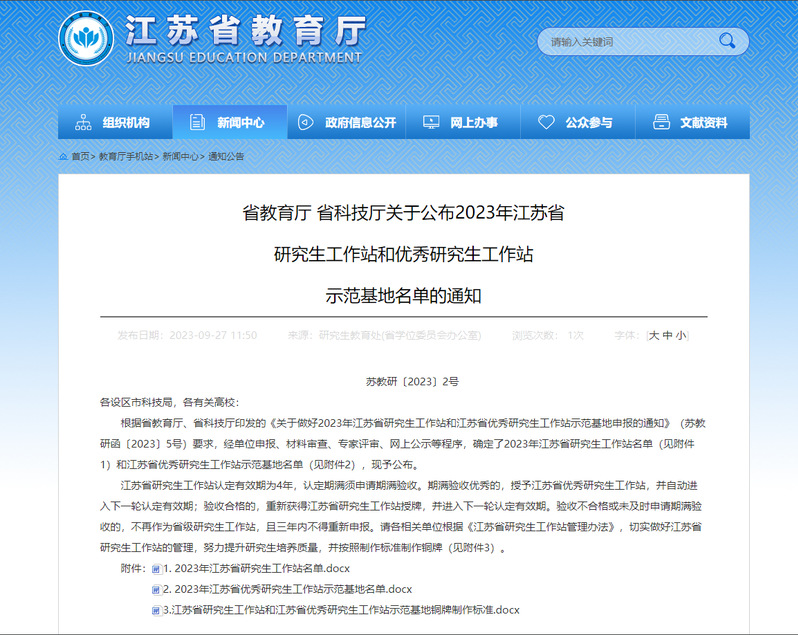This screenshot has width=798, height=635.
Task: Click the icon beside 政府信息公开
Action: [306, 122]
